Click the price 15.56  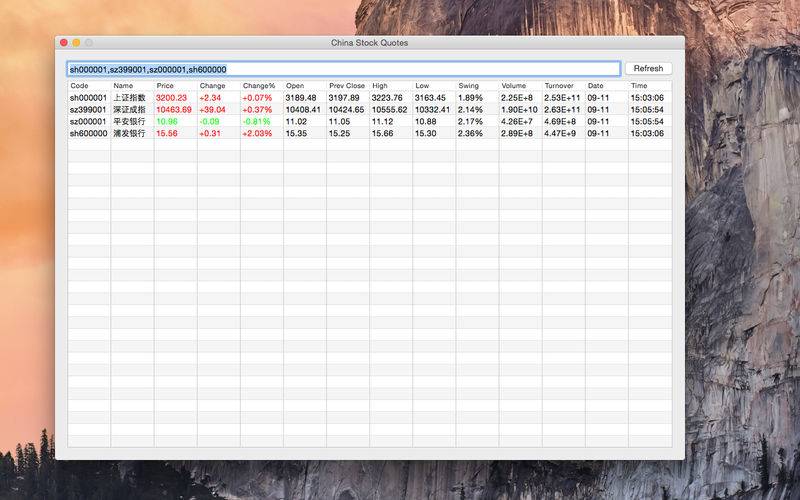[x=167, y=133]
